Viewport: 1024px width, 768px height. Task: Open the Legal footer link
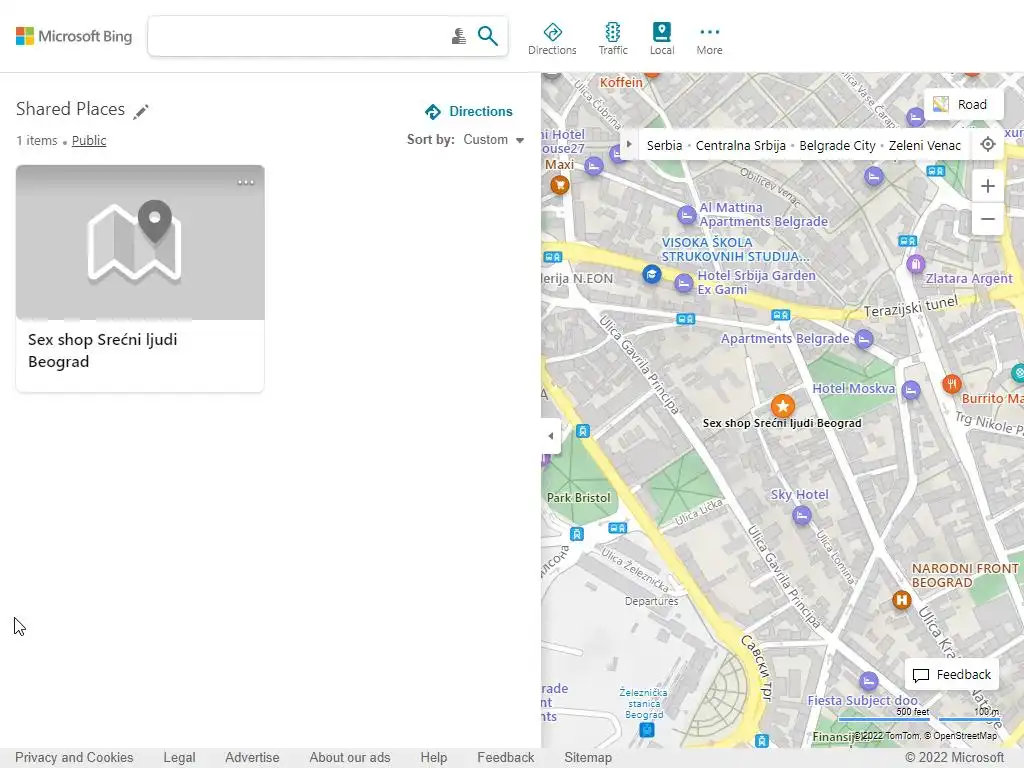pyautogui.click(x=179, y=758)
